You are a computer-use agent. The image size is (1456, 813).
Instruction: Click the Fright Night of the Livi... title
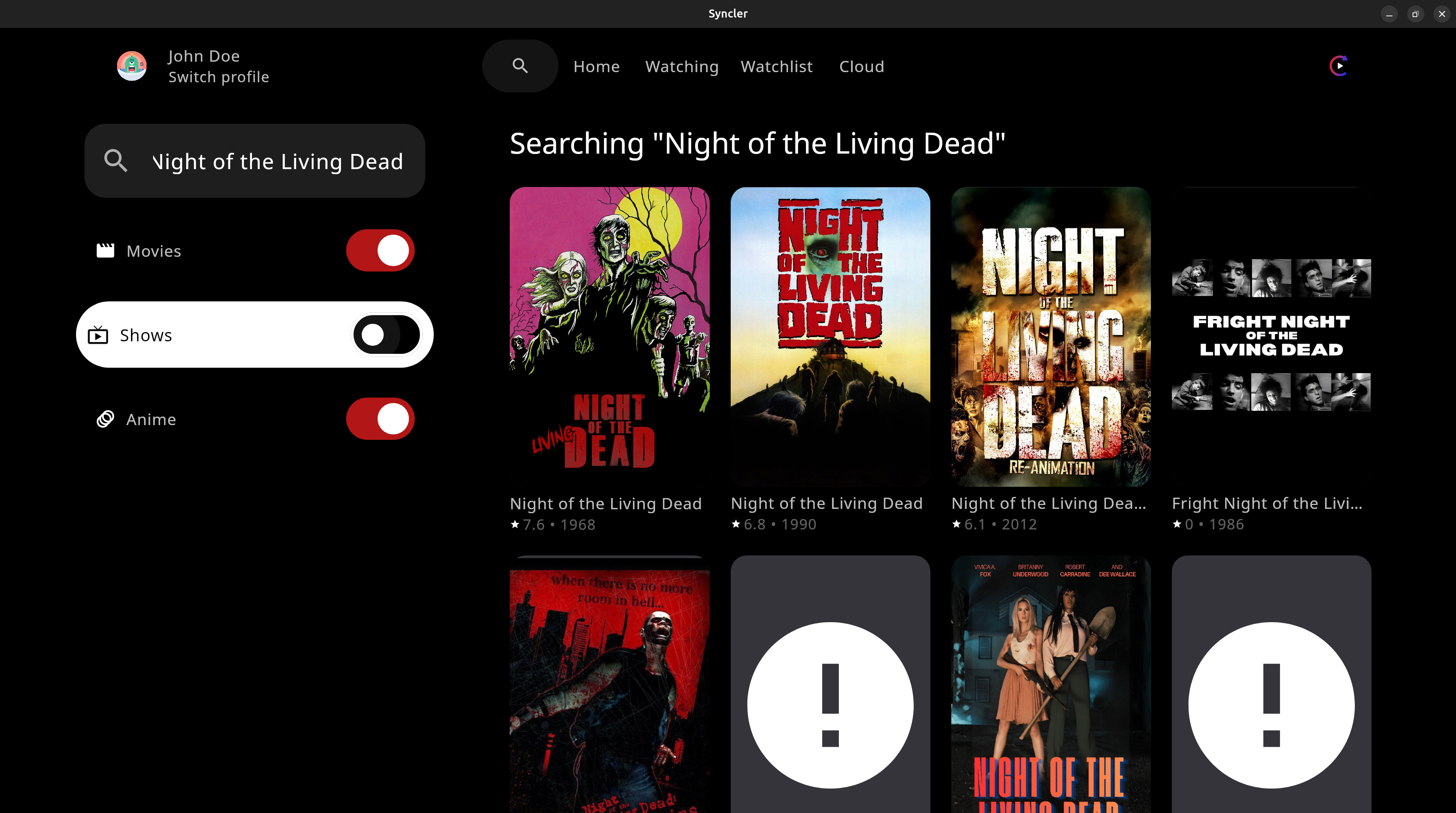(1267, 503)
